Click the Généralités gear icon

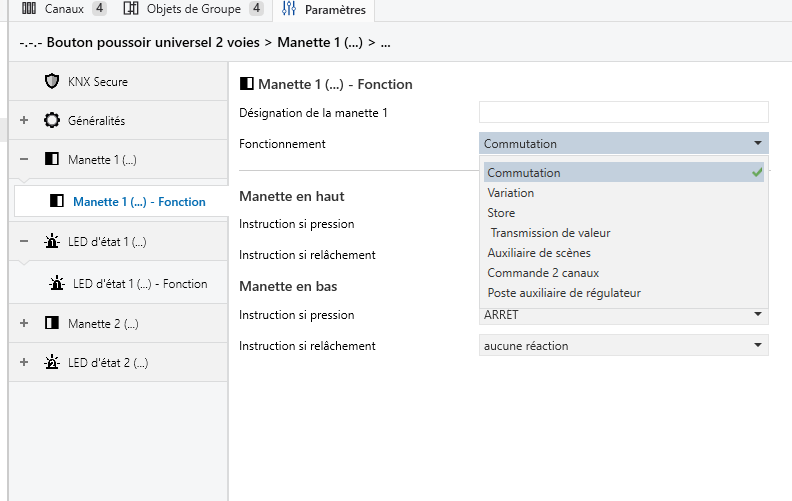click(52, 120)
